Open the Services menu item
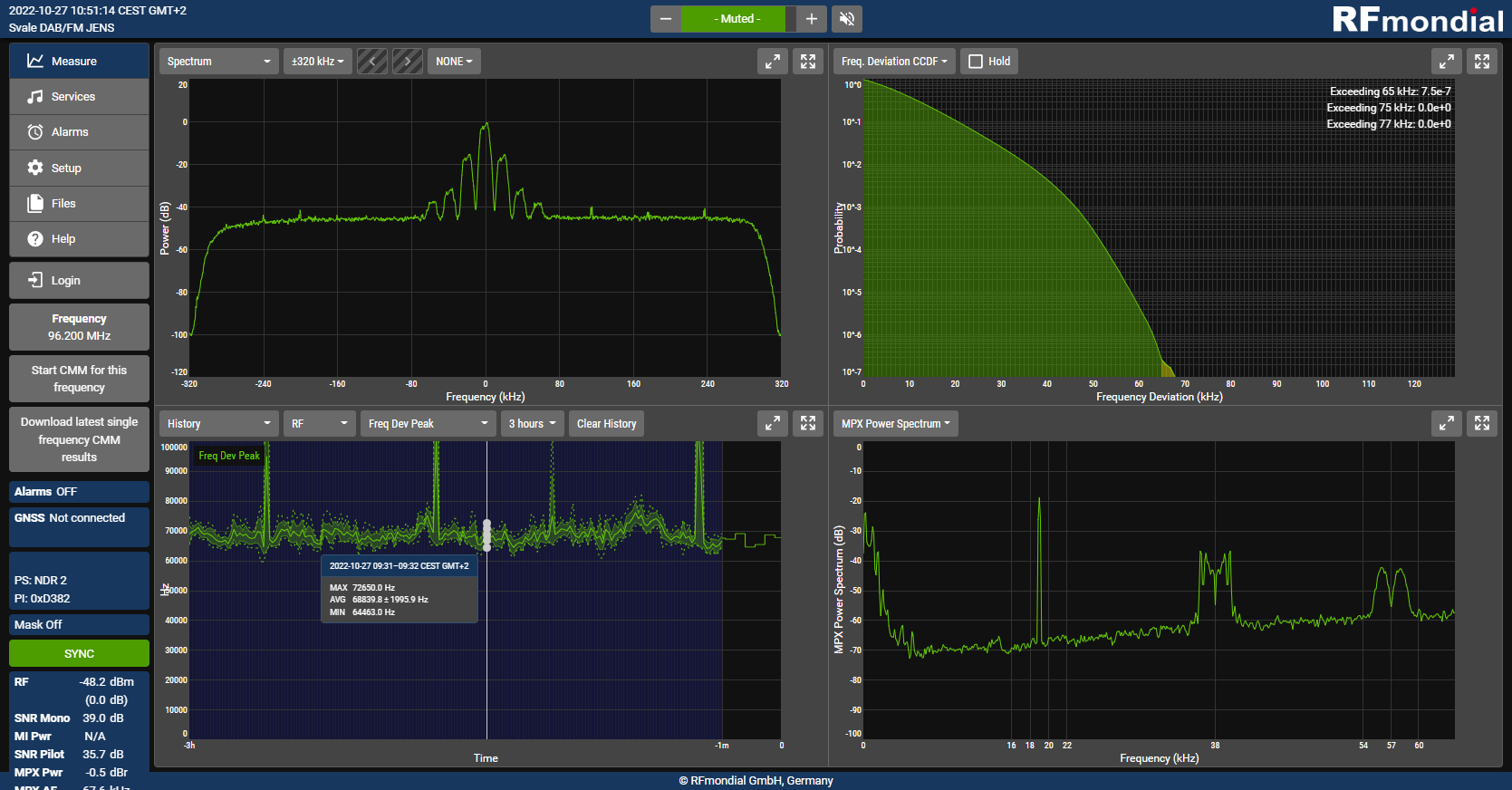 (79, 97)
